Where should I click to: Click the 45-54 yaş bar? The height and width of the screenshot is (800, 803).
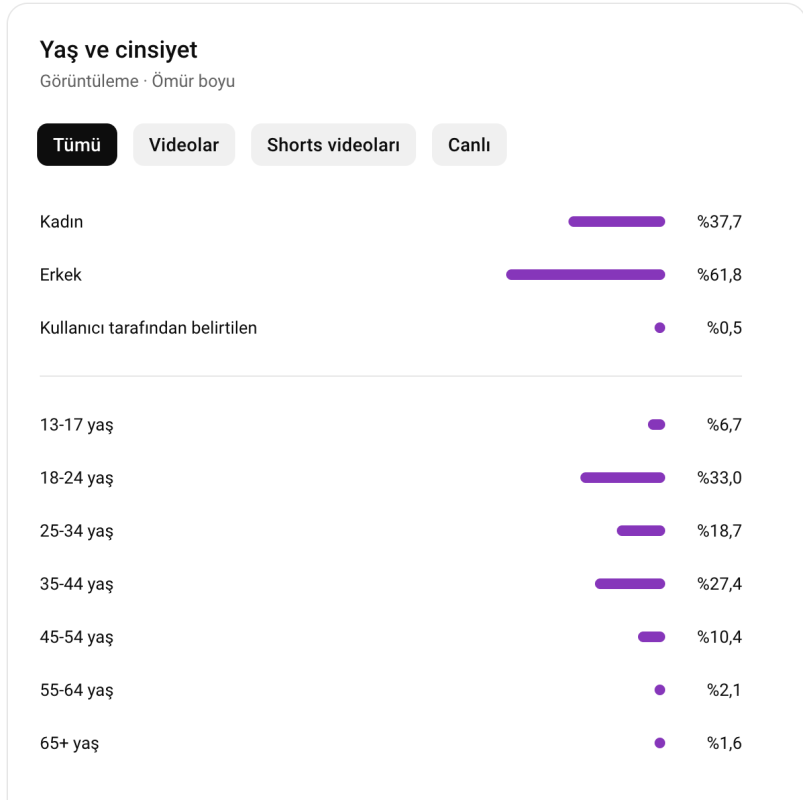pyautogui.click(x=651, y=637)
